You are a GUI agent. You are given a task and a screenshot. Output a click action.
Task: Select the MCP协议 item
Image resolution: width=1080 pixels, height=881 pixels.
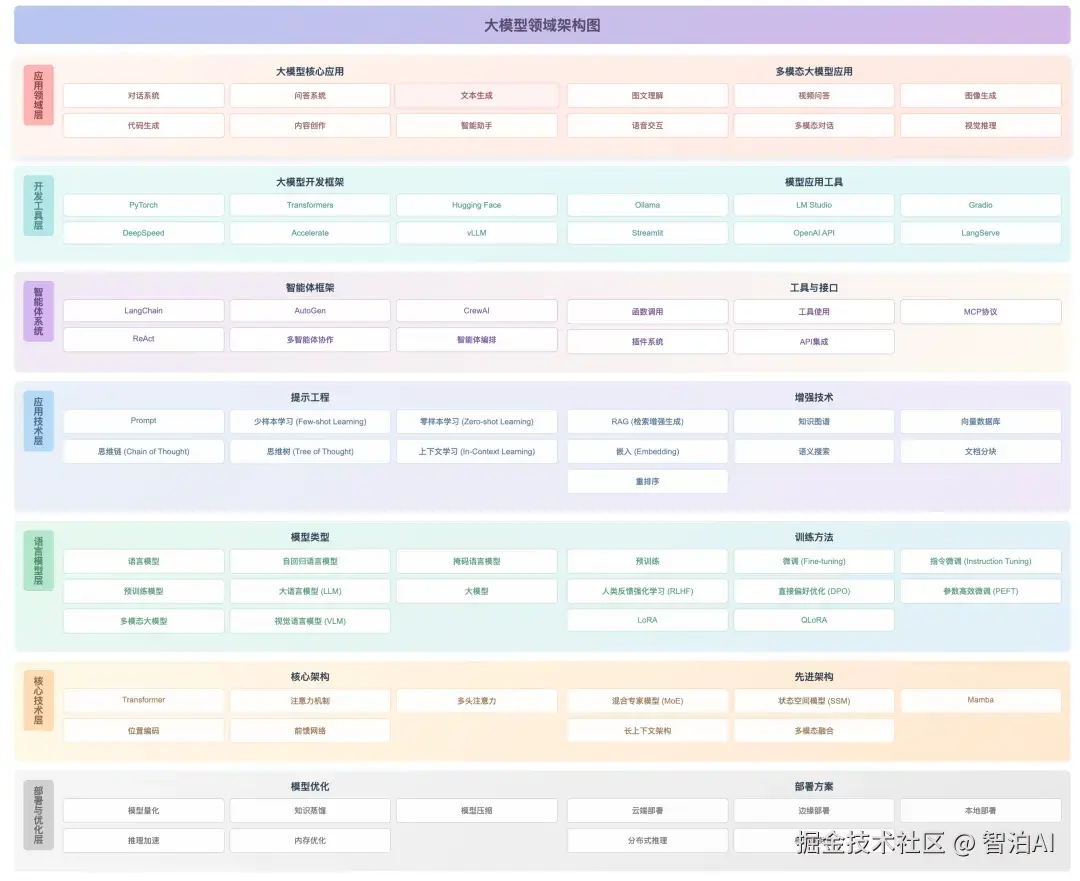click(x=980, y=311)
